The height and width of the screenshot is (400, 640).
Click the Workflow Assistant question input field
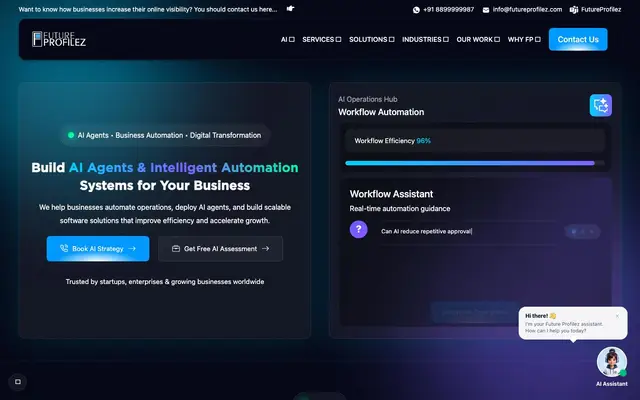(x=467, y=231)
